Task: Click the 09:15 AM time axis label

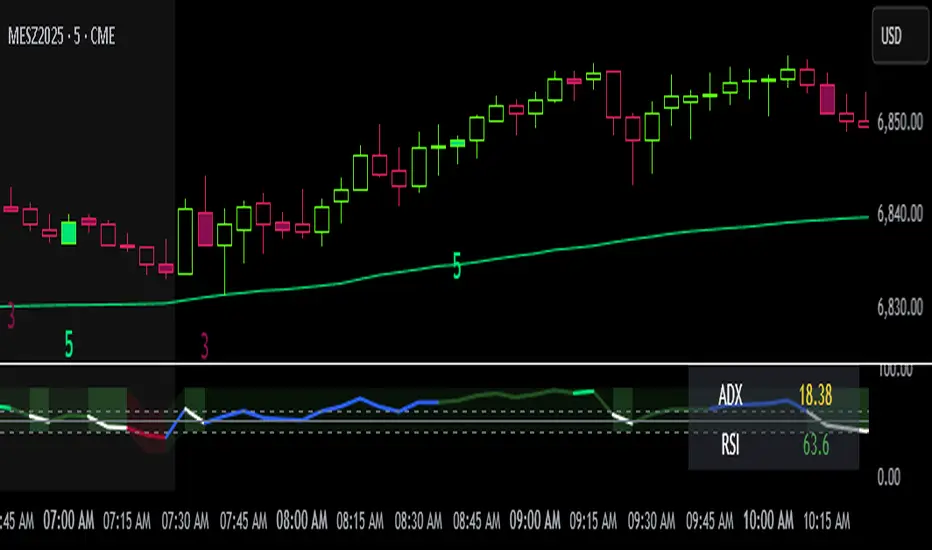Action: [593, 521]
